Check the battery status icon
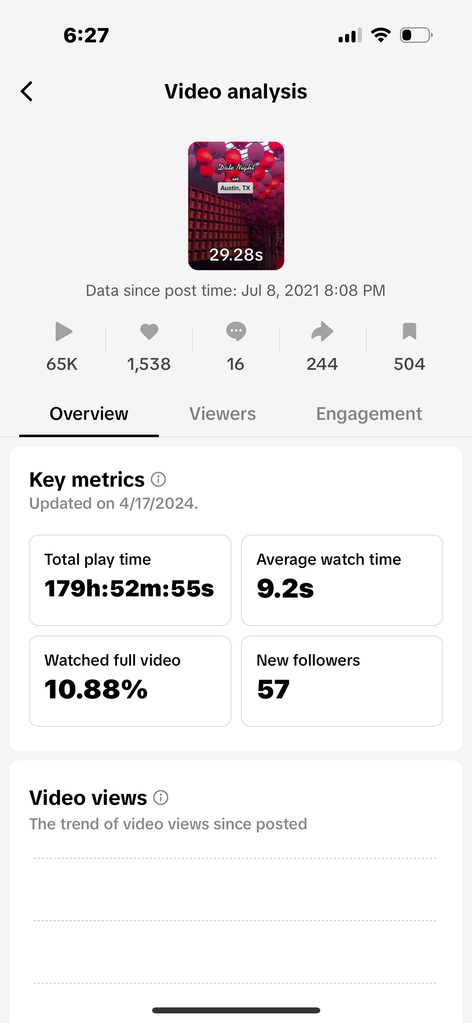 click(416, 35)
